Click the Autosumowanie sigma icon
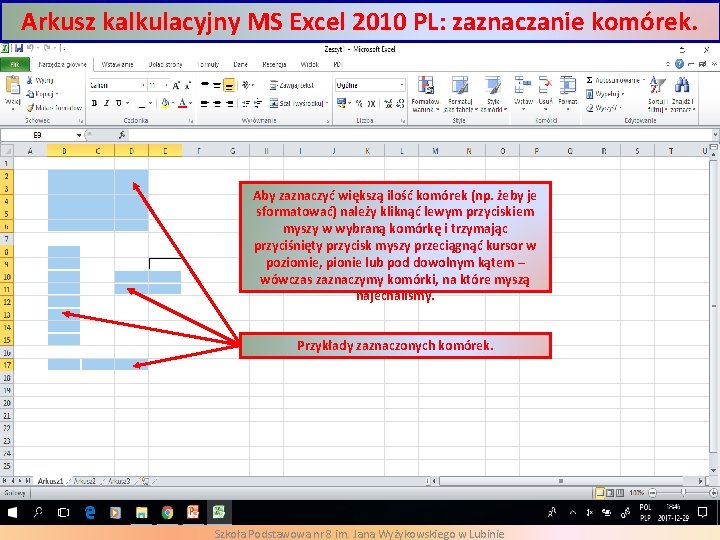This screenshot has height=540, width=720. coord(590,80)
